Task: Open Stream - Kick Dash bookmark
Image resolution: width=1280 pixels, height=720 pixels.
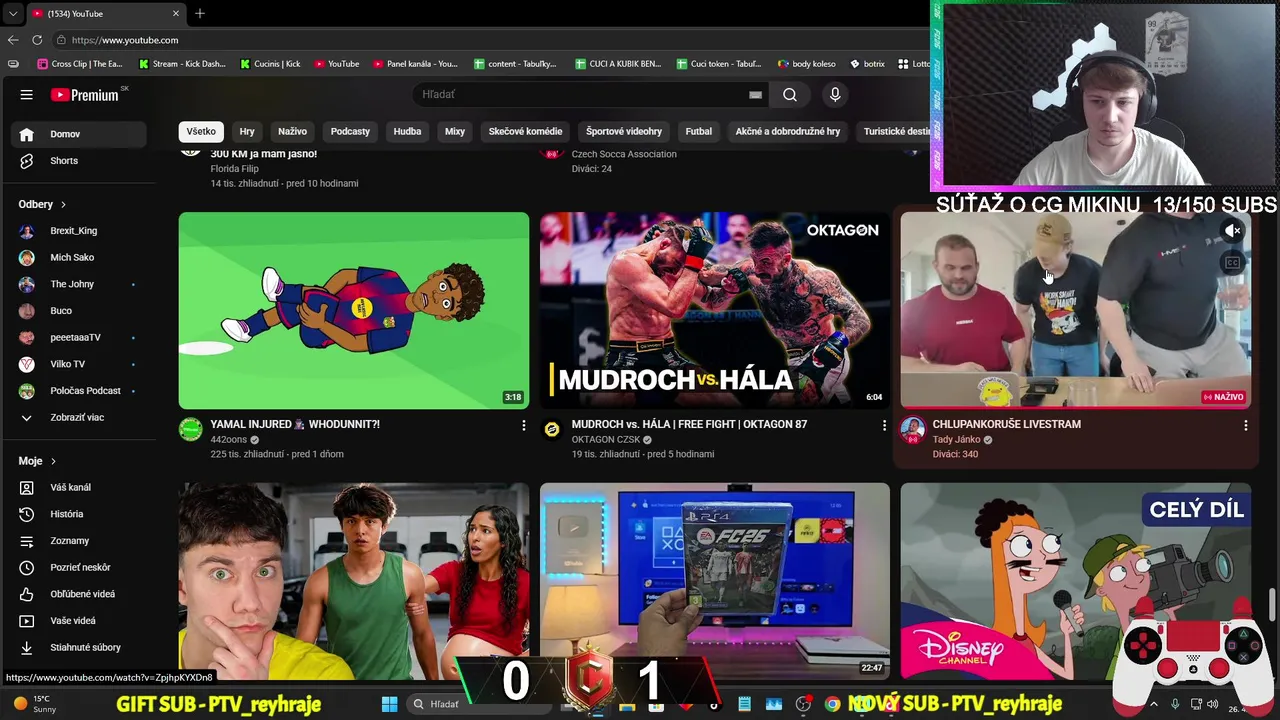Action: [x=182, y=64]
